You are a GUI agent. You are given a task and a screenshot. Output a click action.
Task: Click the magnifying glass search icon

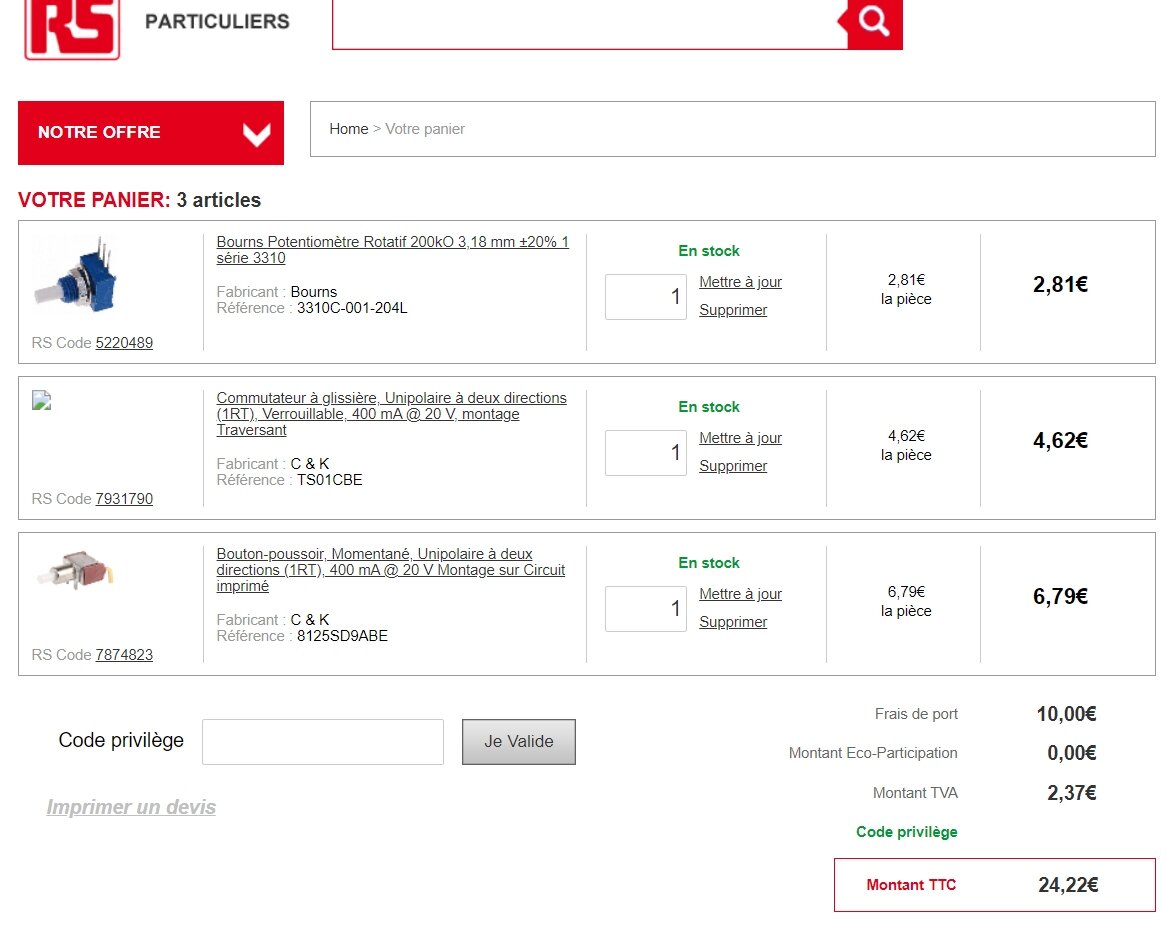(x=874, y=22)
